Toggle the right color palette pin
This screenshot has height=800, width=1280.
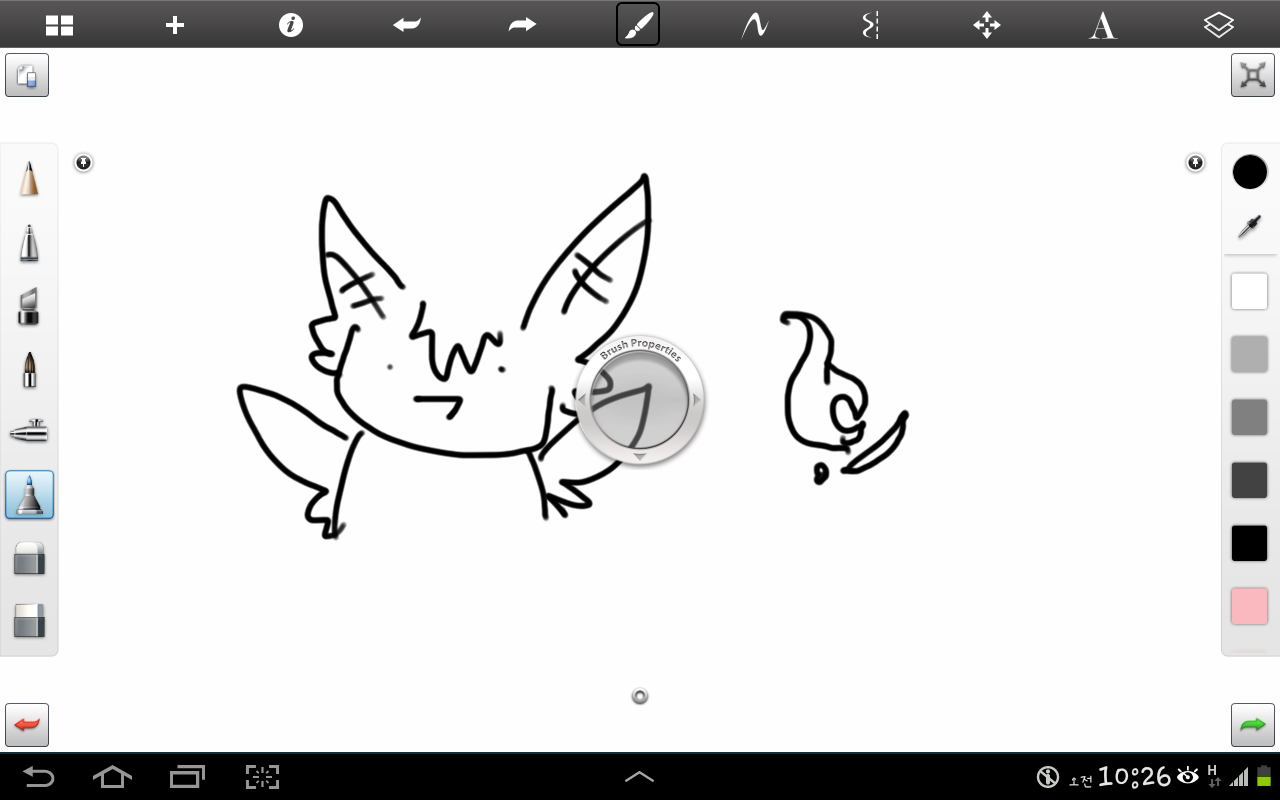[1195, 162]
